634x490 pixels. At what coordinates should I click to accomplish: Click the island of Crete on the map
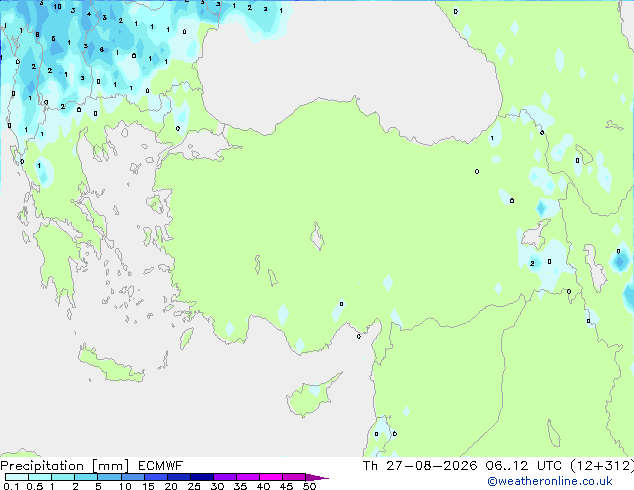click(x=111, y=365)
